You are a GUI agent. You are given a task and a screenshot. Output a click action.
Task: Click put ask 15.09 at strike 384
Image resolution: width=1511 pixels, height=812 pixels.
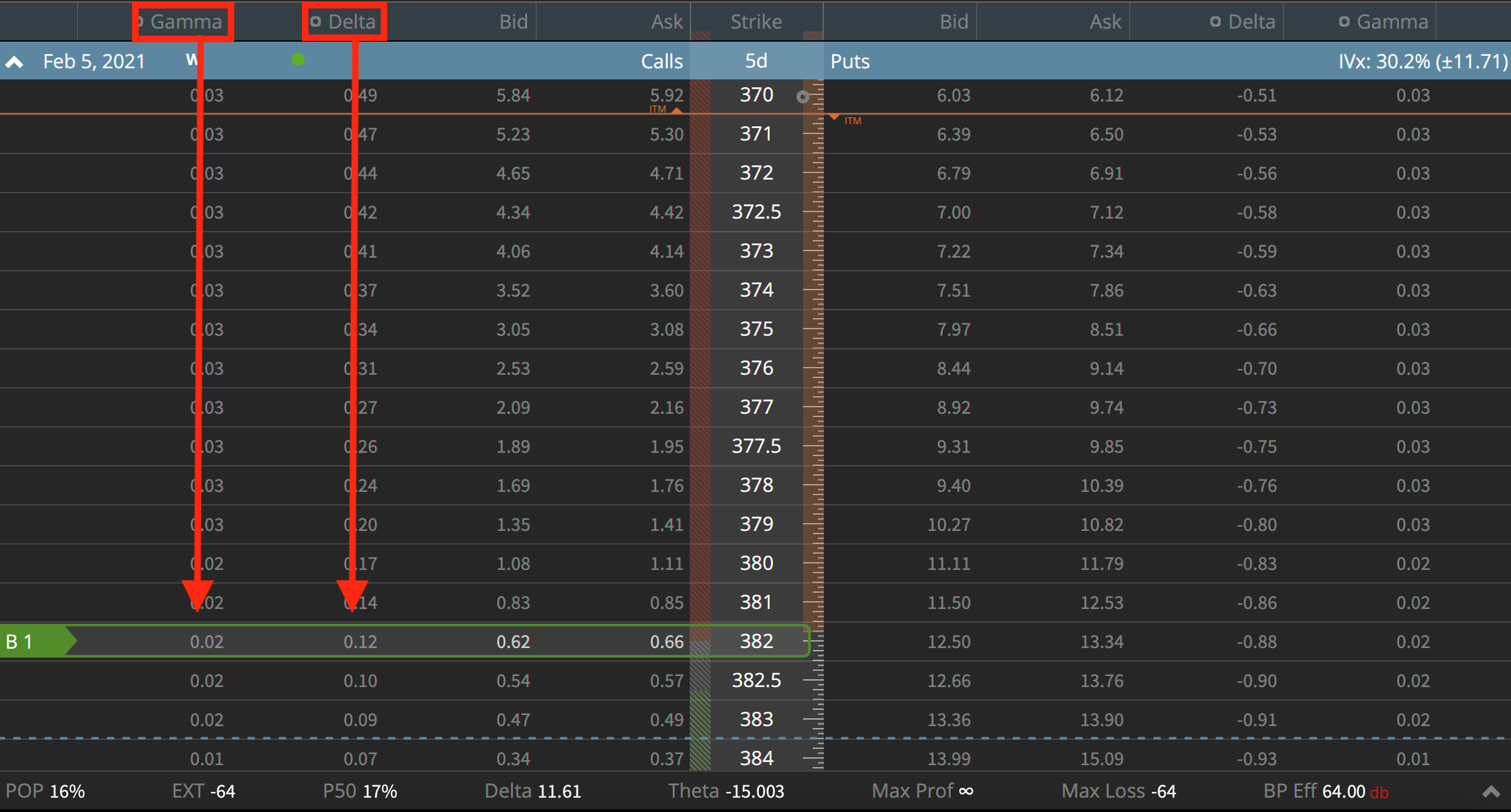pos(1102,759)
